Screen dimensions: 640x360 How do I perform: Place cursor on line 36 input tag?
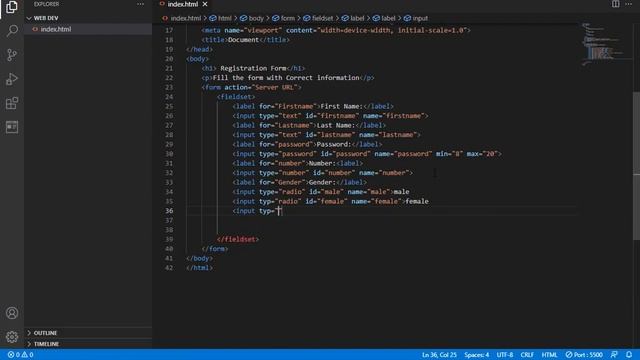pyautogui.click(x=257, y=211)
